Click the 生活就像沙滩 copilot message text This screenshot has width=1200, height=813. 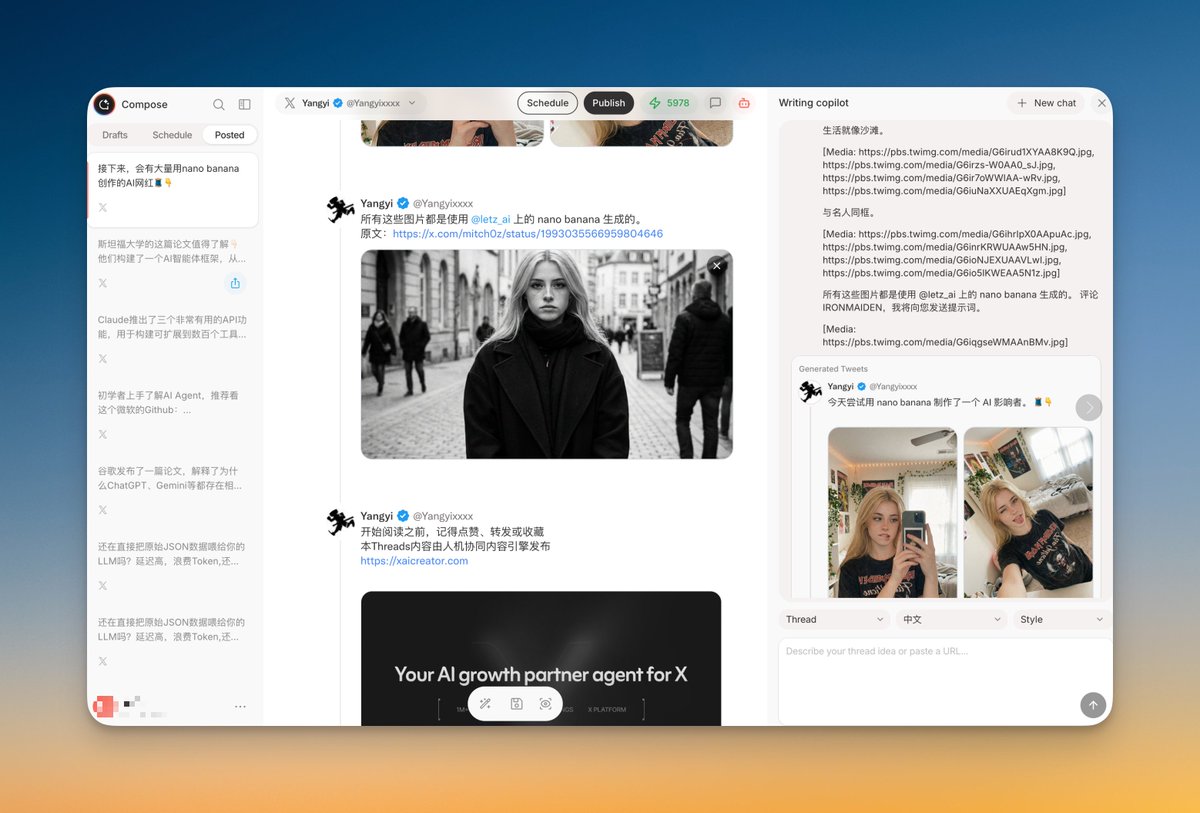click(x=854, y=130)
